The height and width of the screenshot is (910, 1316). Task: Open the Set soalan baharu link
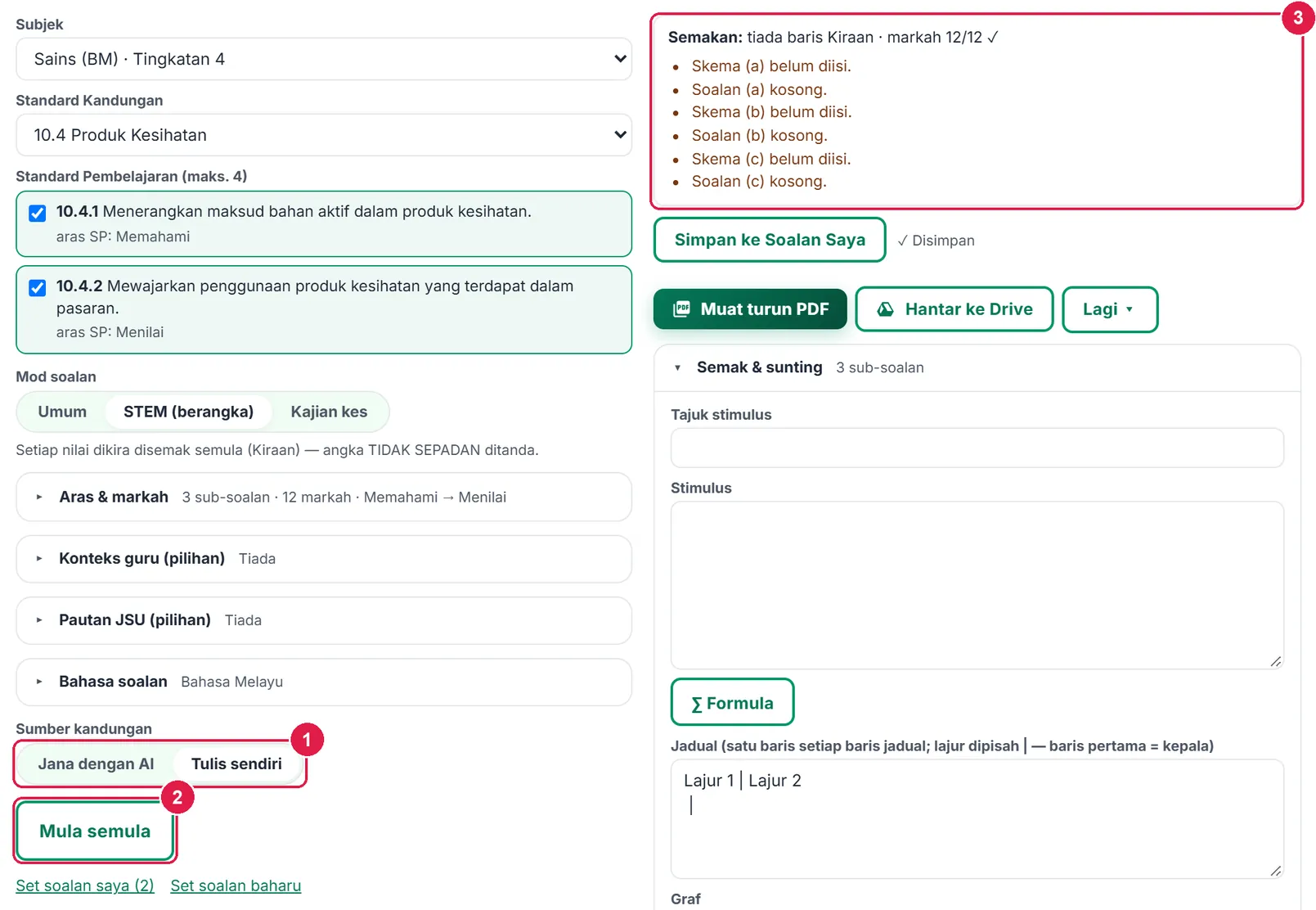236,885
